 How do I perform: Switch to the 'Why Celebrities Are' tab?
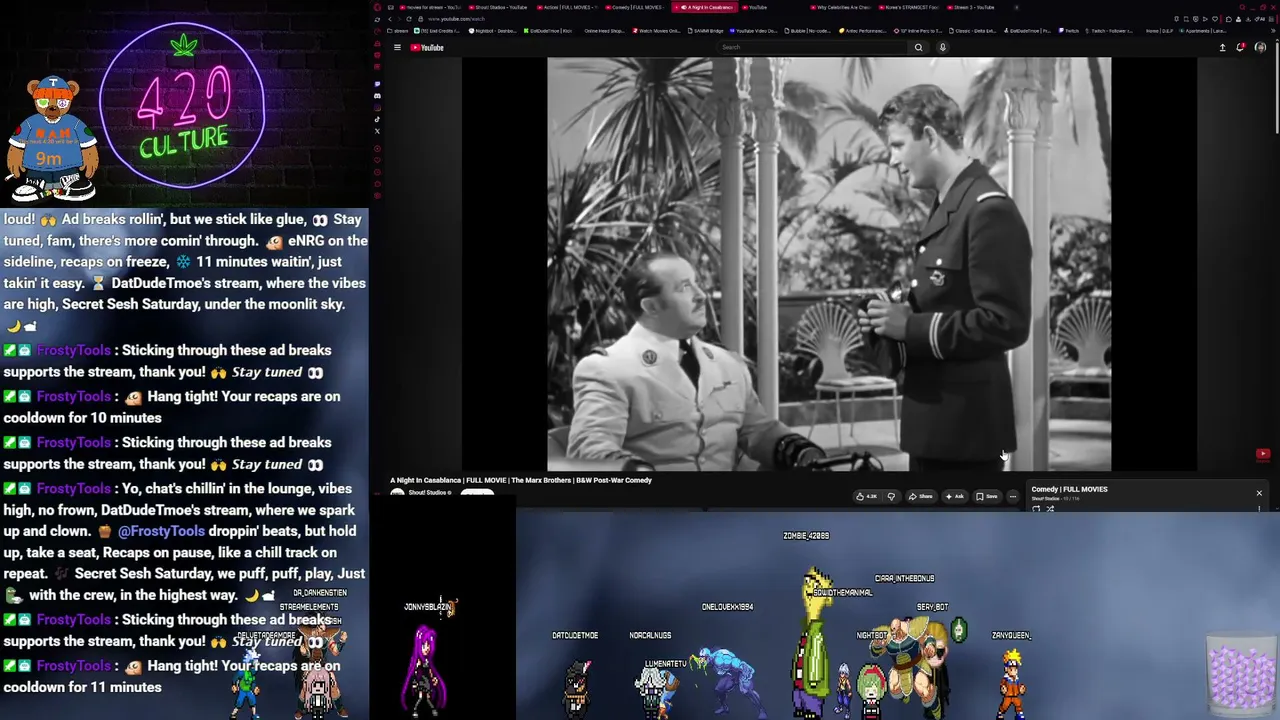pos(840,7)
